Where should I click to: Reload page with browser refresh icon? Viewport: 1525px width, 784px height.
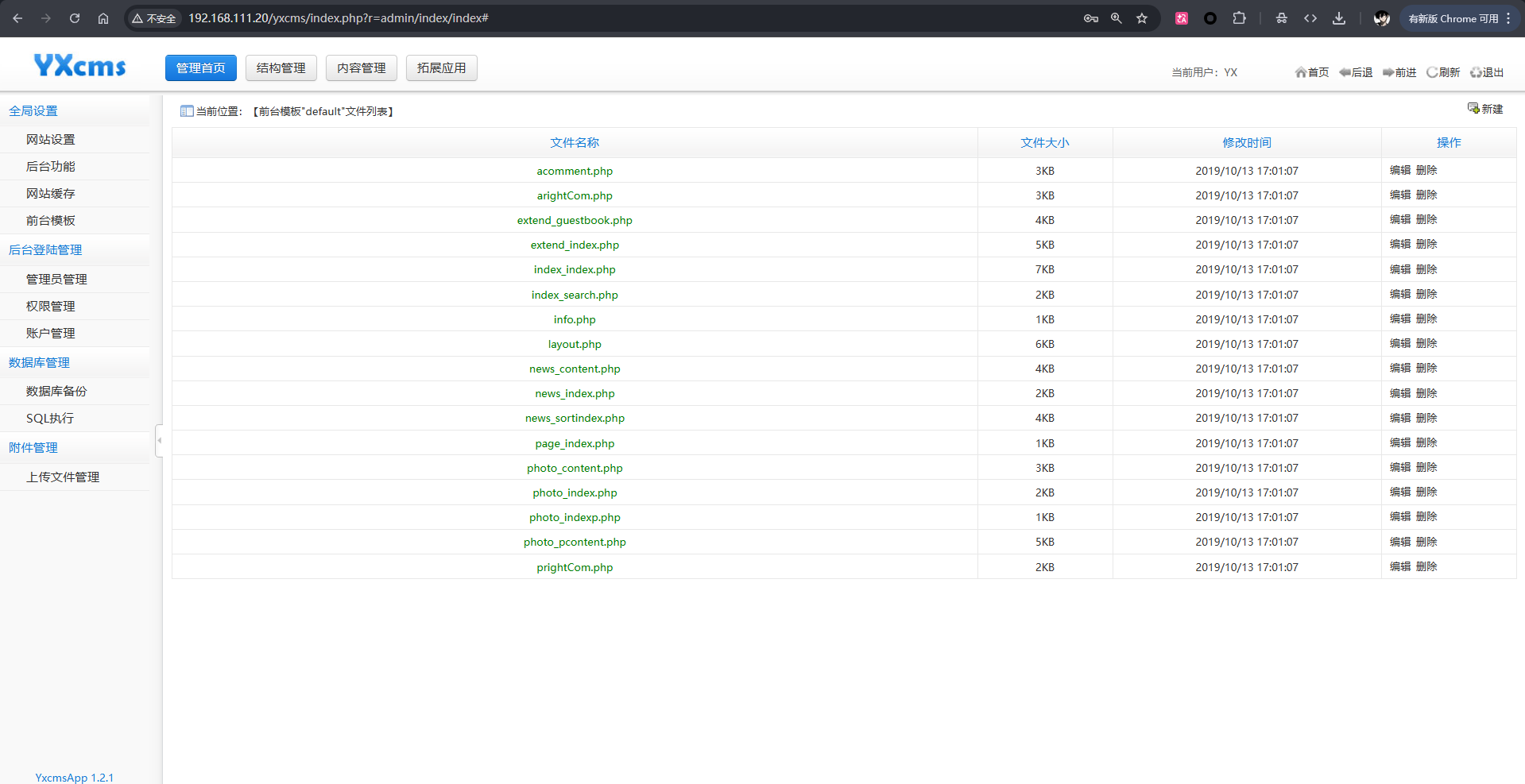point(75,18)
